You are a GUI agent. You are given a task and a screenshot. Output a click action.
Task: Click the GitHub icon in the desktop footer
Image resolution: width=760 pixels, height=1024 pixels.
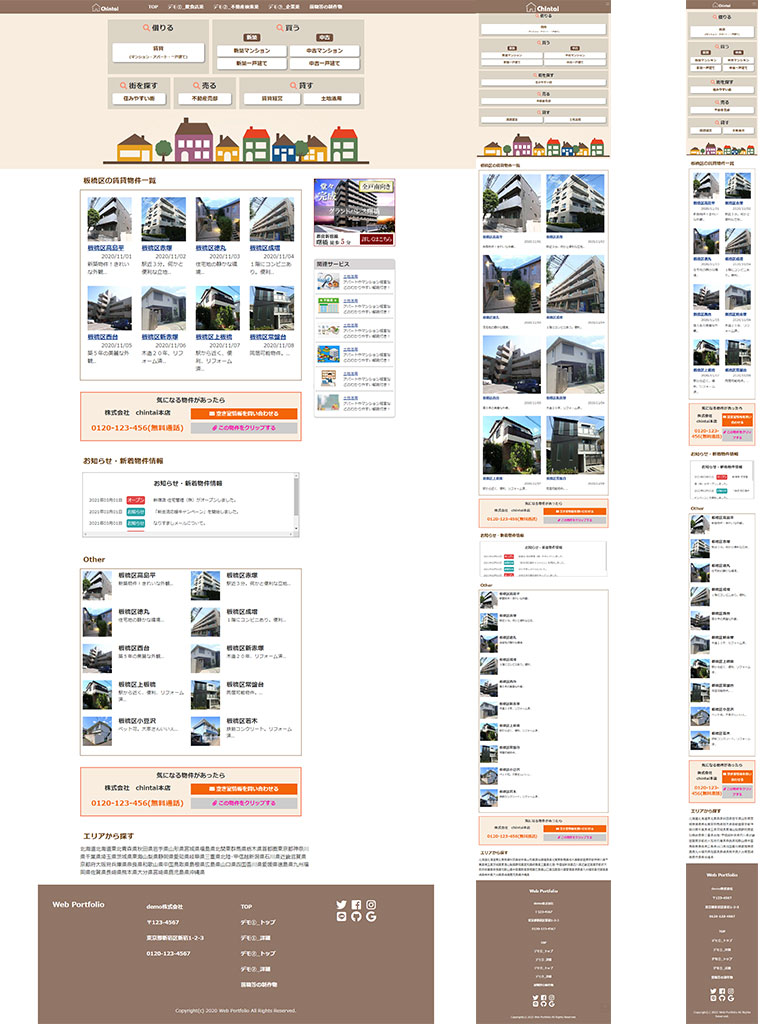click(356, 917)
